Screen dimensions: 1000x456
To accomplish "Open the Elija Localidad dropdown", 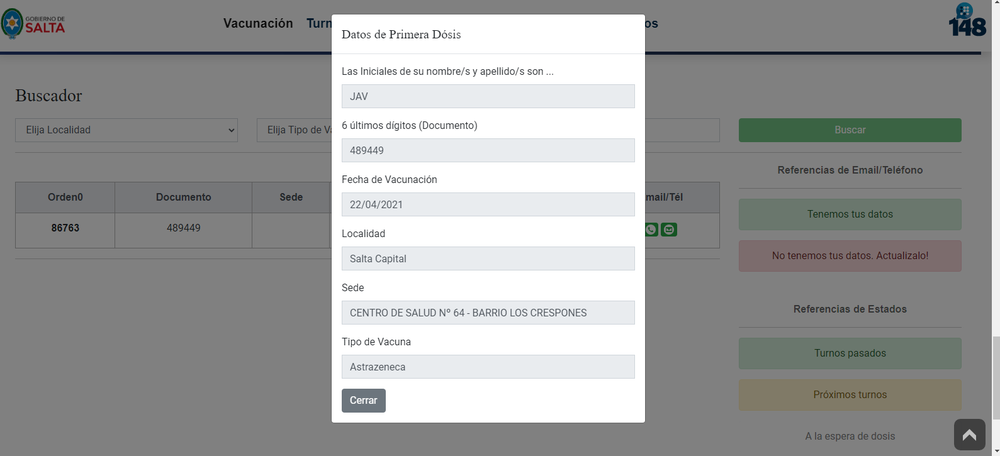I will pyautogui.click(x=126, y=130).
